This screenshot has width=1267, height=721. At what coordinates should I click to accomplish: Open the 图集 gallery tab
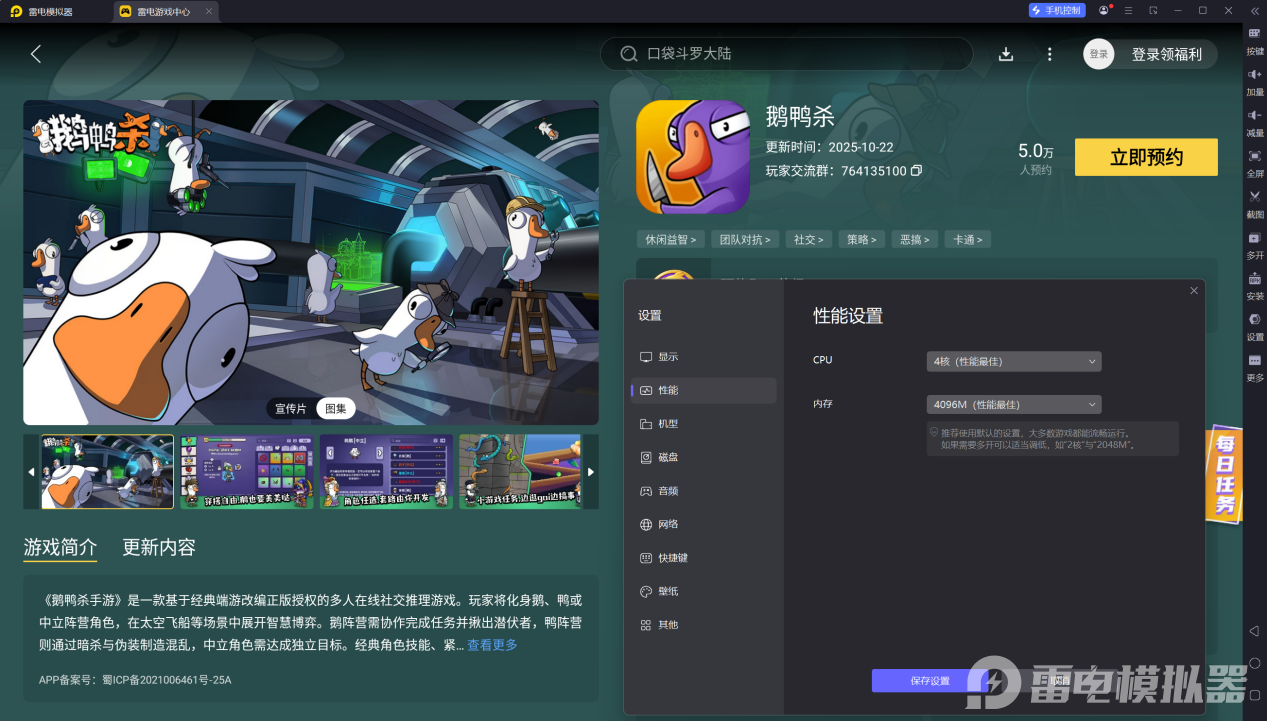coord(334,408)
